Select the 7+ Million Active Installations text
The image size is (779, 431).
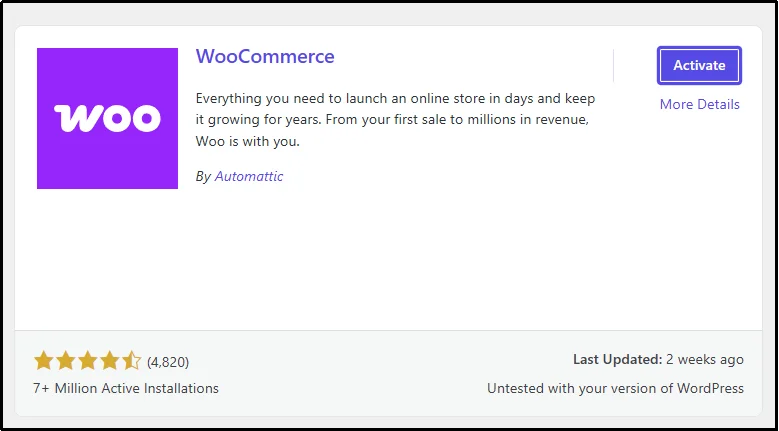click(x=126, y=388)
